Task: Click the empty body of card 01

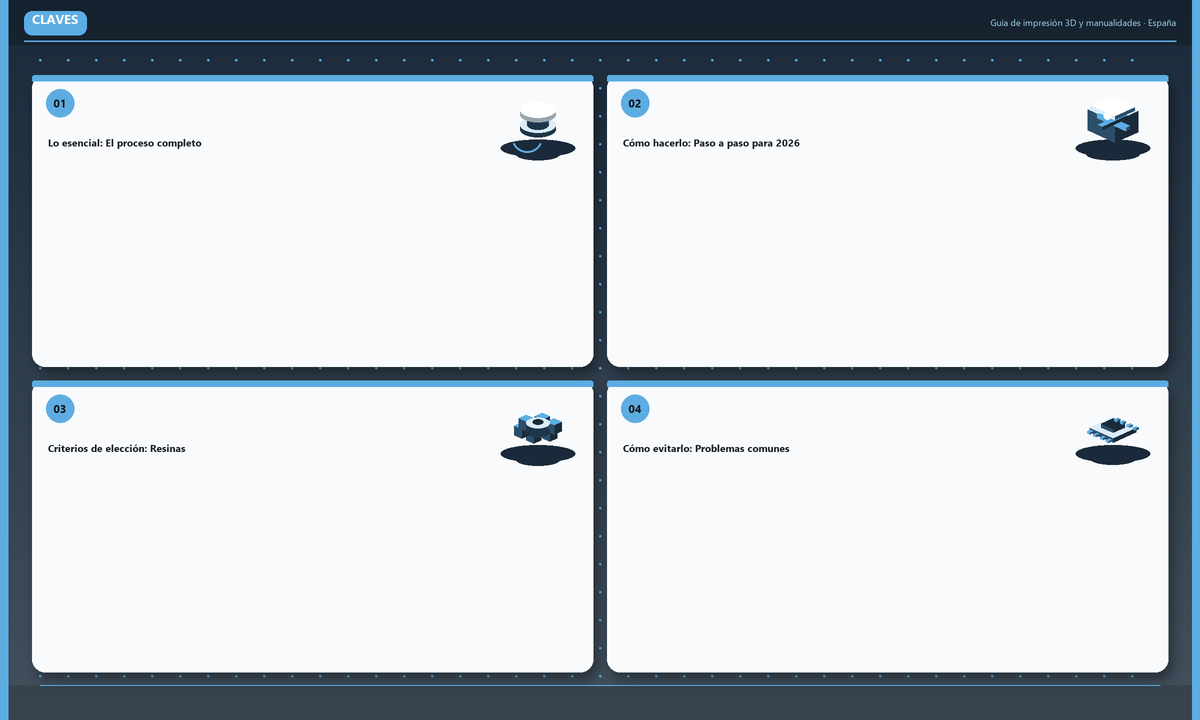Action: [x=312, y=260]
